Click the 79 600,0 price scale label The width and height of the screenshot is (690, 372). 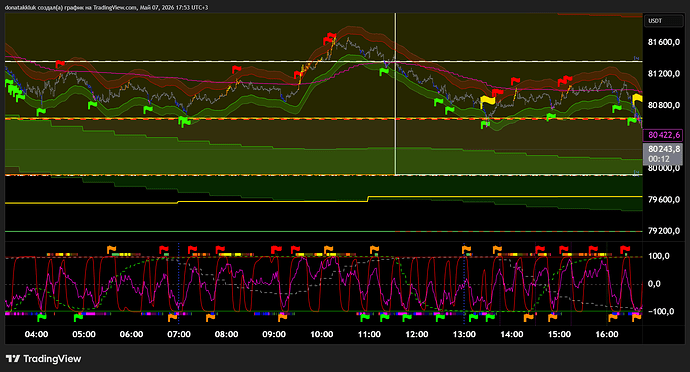(664, 199)
